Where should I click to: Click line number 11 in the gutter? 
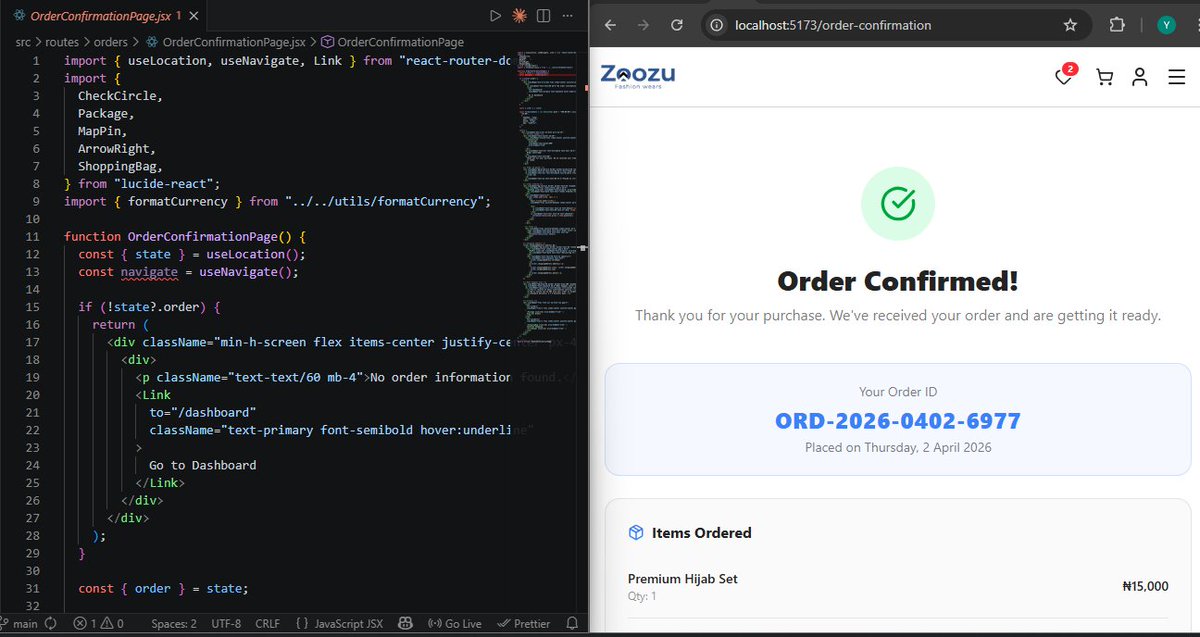[31, 237]
